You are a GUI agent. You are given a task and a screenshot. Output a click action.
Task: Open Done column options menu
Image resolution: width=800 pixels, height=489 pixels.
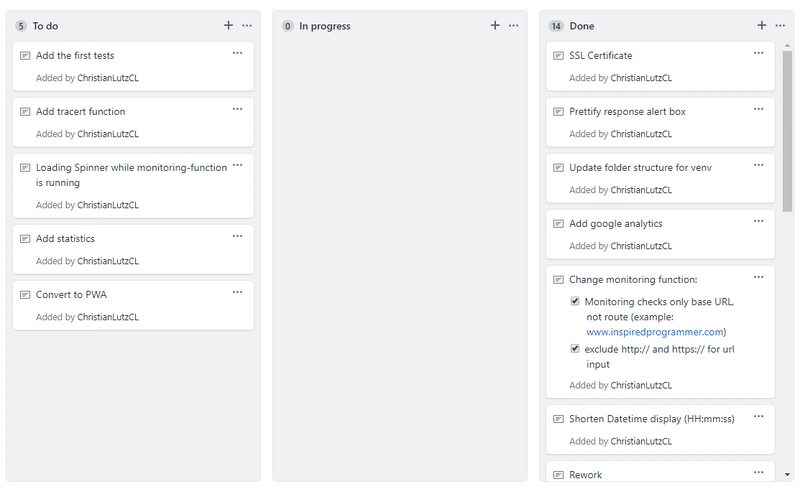(x=780, y=25)
